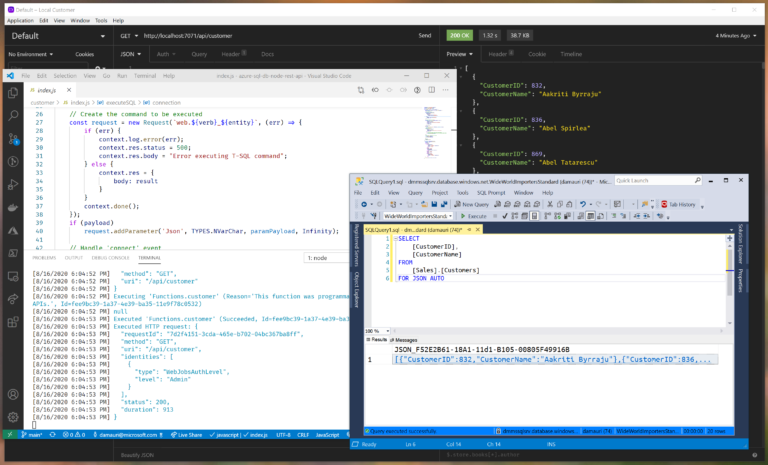Open Accounts icon at bottom of VS Code sidebar
Viewport: 768px width, 465px height.
[13, 394]
